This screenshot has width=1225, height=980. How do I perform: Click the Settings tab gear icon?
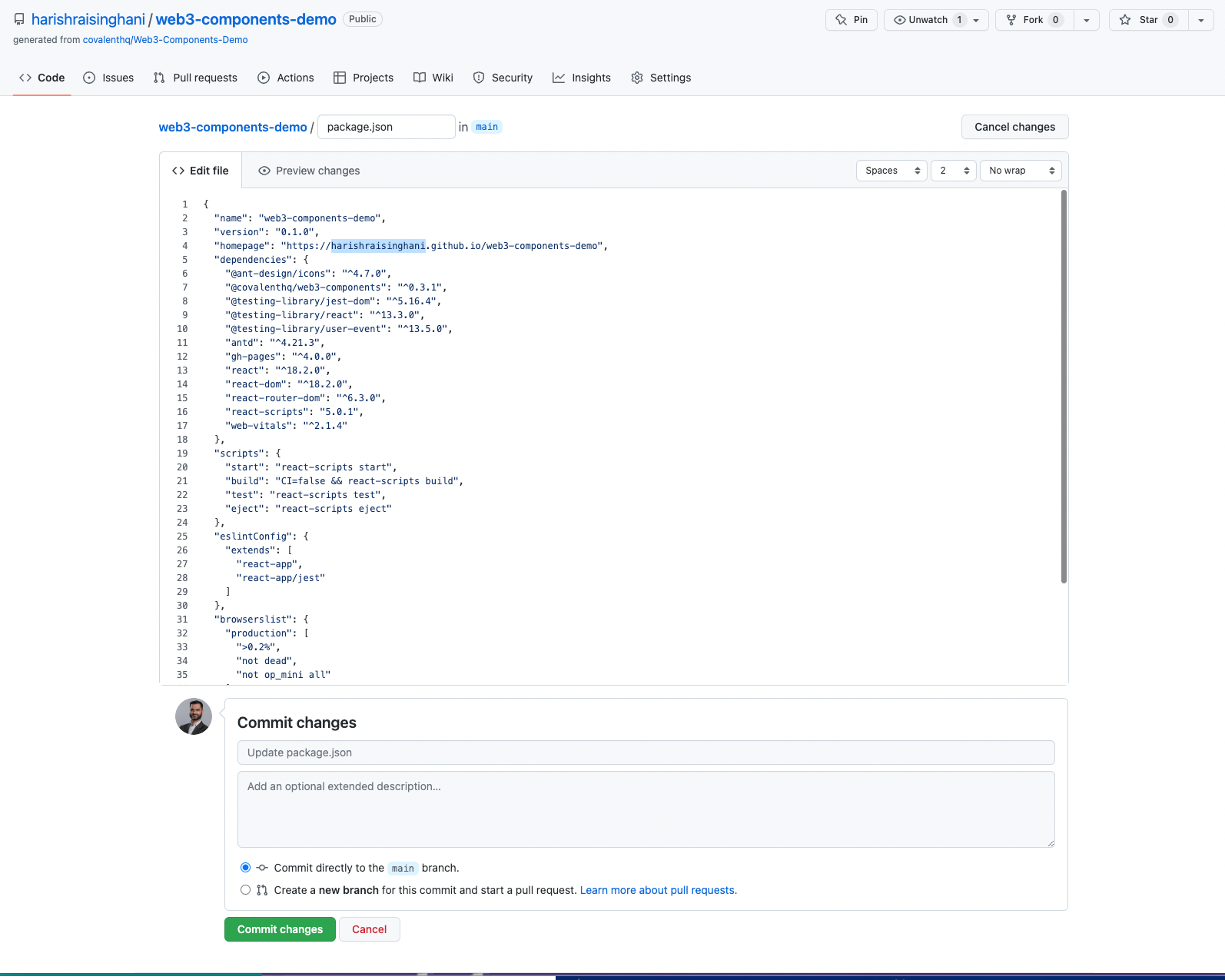click(x=637, y=78)
